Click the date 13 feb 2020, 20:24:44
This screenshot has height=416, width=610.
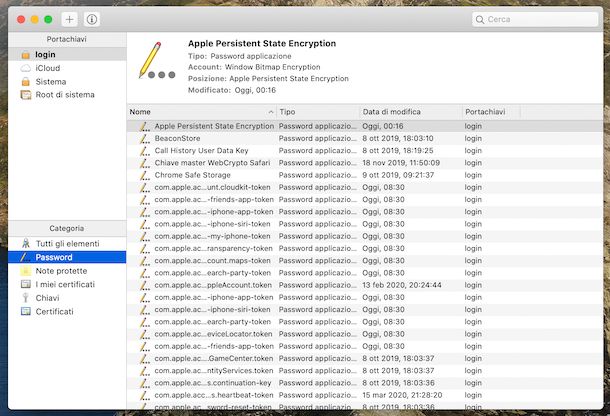(x=402, y=285)
